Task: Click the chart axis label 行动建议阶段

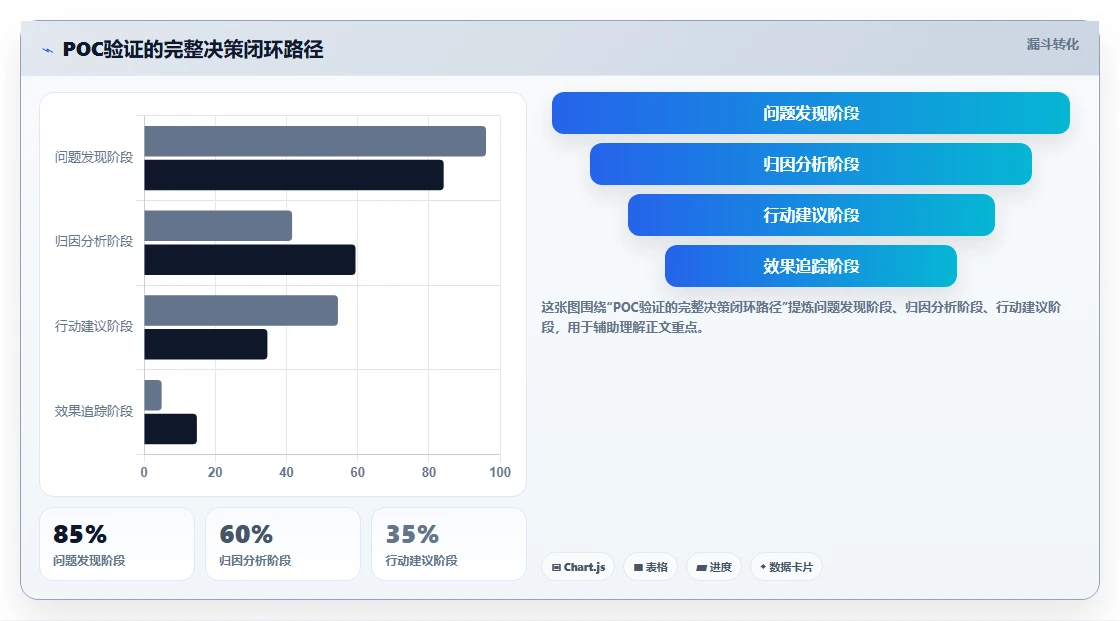Action: 94,327
